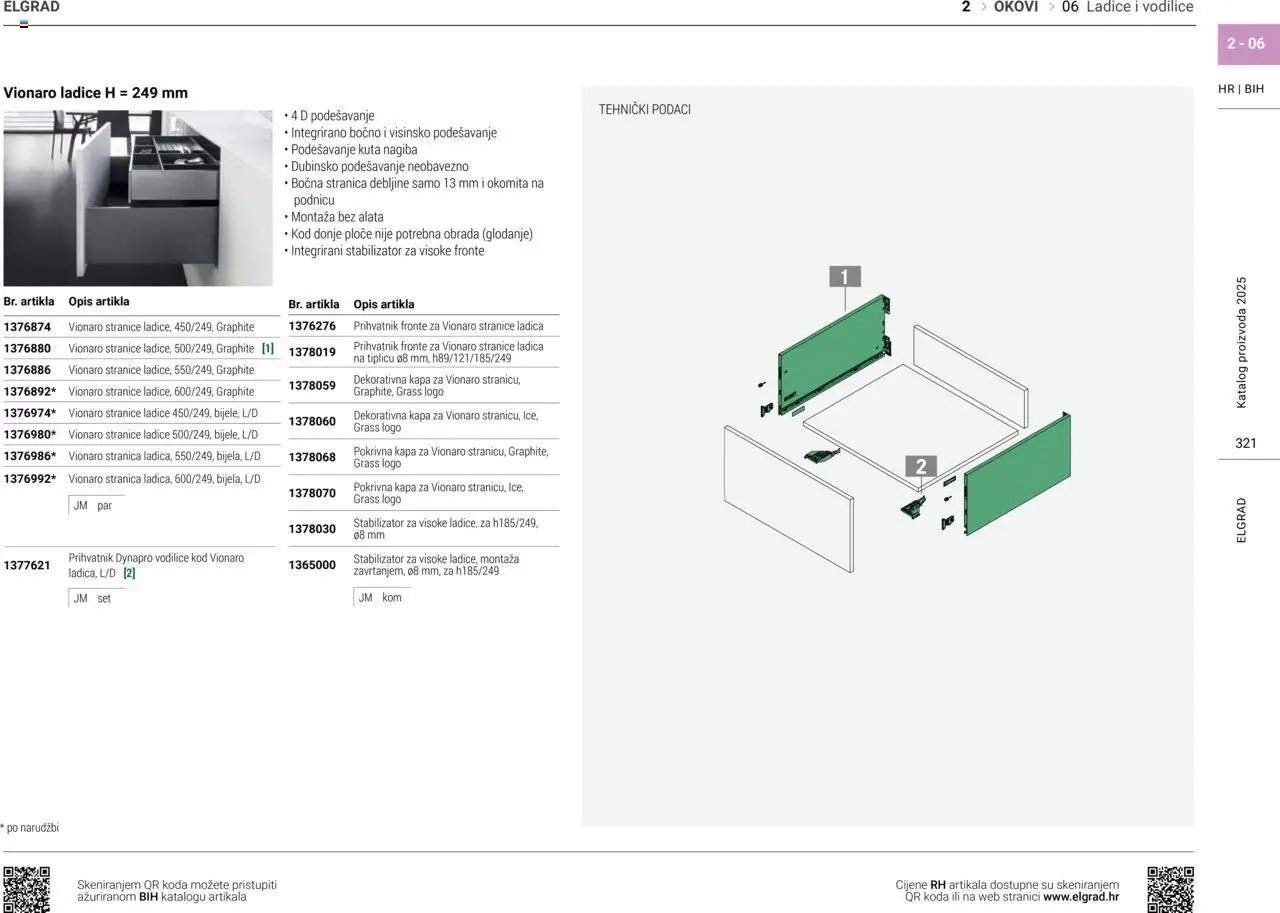Click the chevron between 2 and OKOVI
The height and width of the screenshot is (913, 1280).
point(983,7)
